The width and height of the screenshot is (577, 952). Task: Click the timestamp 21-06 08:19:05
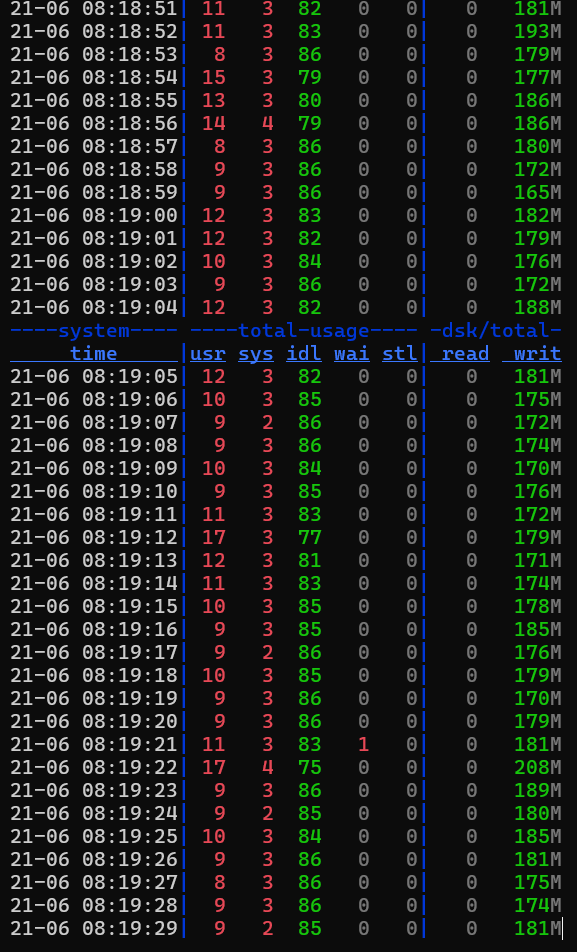94,377
